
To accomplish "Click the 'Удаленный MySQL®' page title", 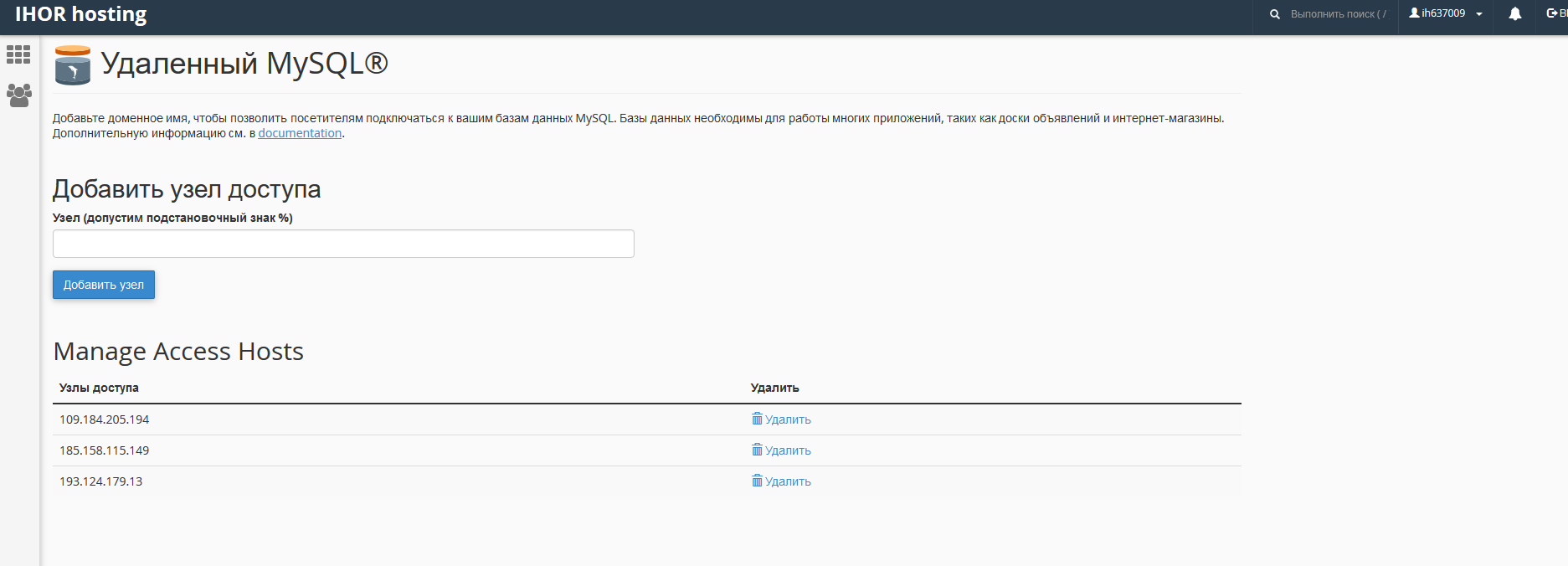I will click(x=244, y=64).
